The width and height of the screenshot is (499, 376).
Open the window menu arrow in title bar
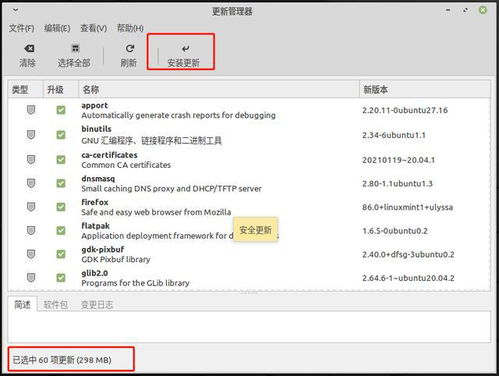[x=15, y=10]
